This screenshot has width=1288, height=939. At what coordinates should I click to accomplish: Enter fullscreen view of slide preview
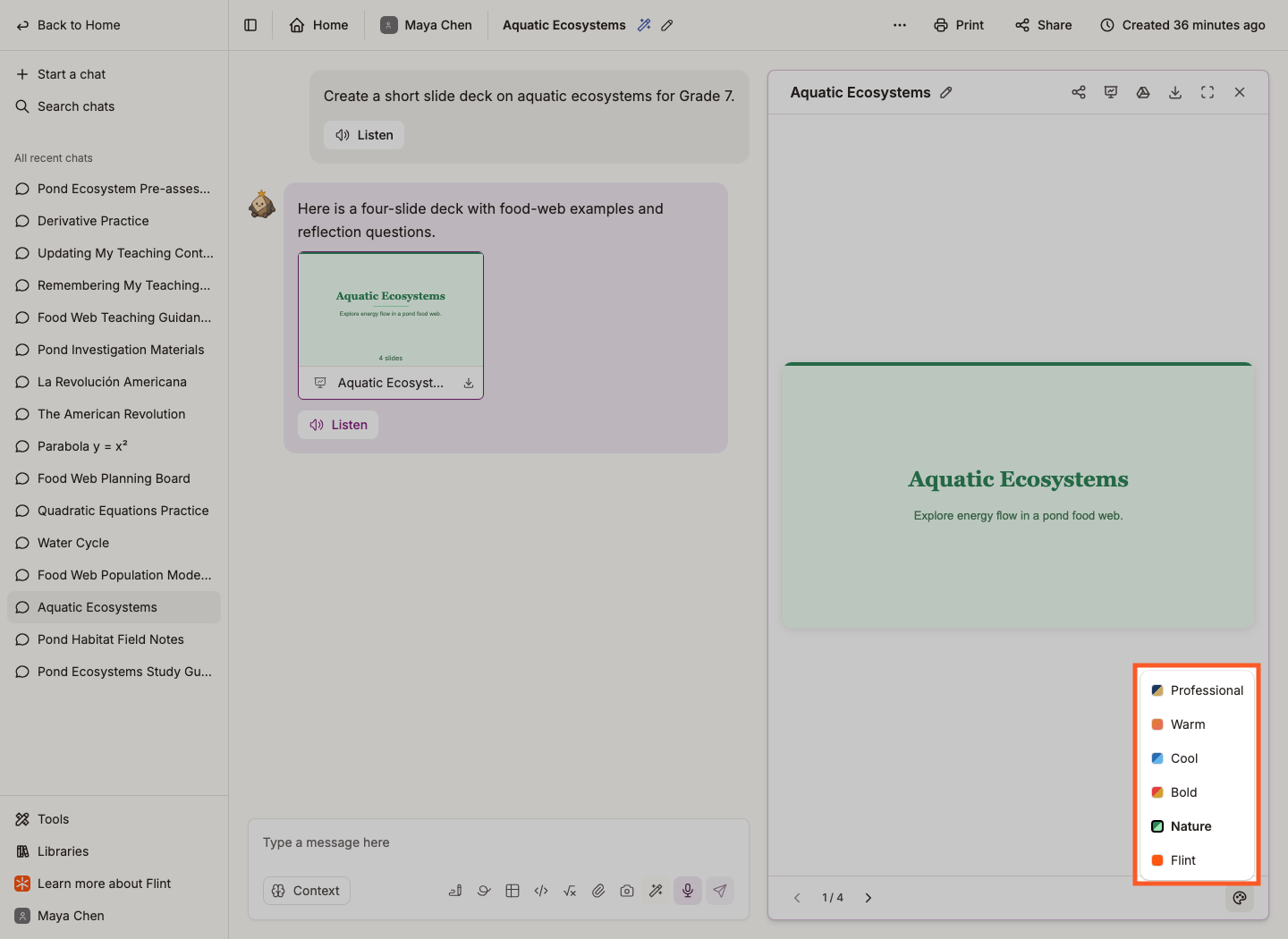[x=1207, y=92]
